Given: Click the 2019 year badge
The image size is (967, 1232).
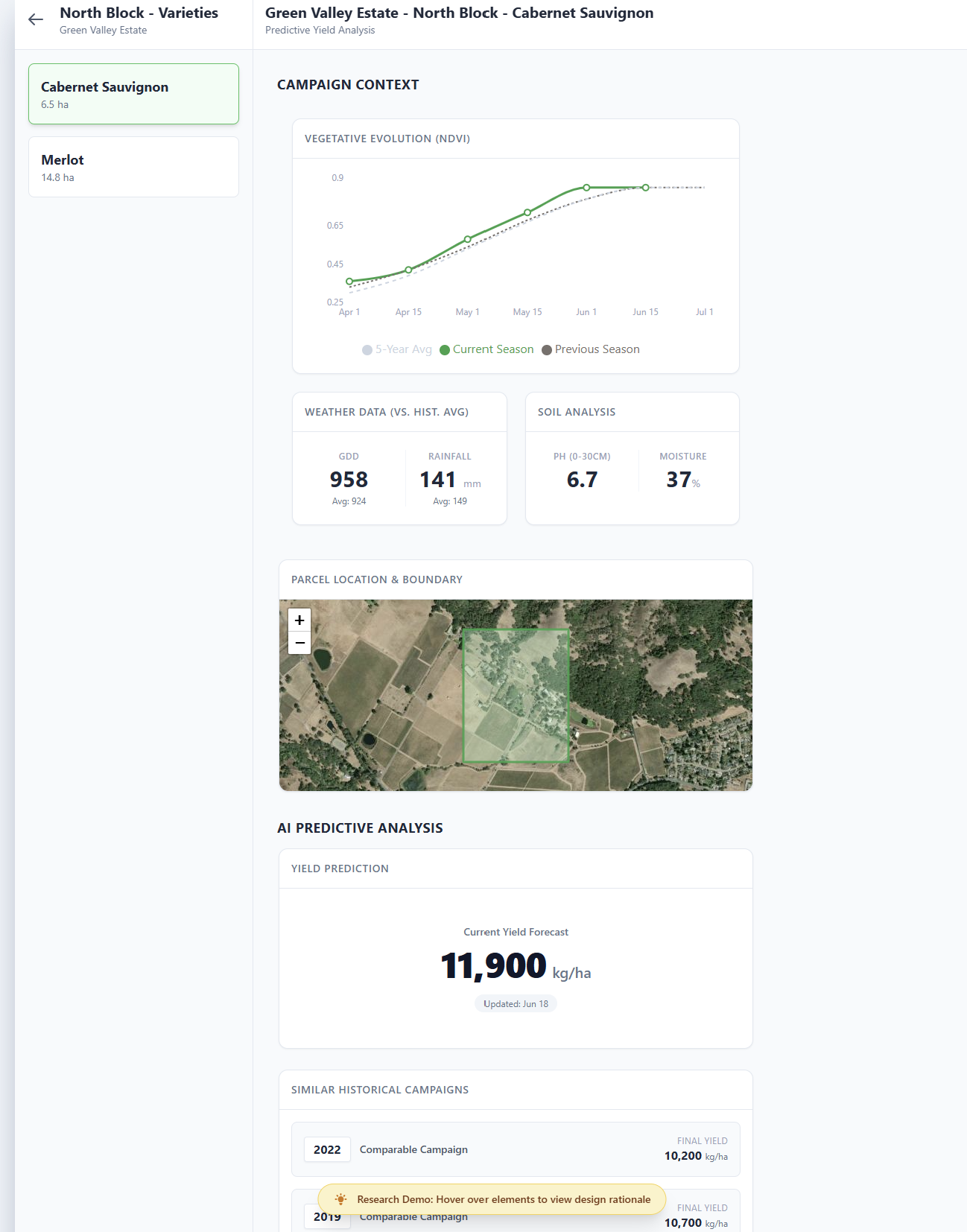Looking at the screenshot, I should [327, 1217].
